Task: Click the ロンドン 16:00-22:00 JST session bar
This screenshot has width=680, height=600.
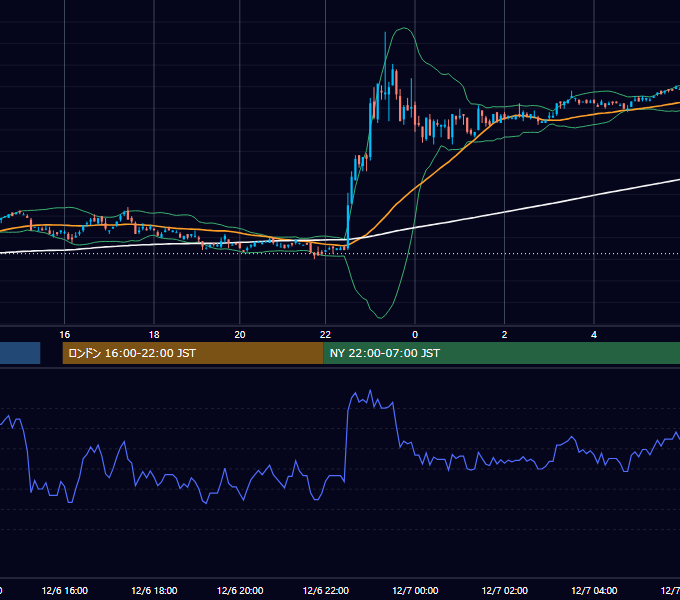Action: pos(193,353)
